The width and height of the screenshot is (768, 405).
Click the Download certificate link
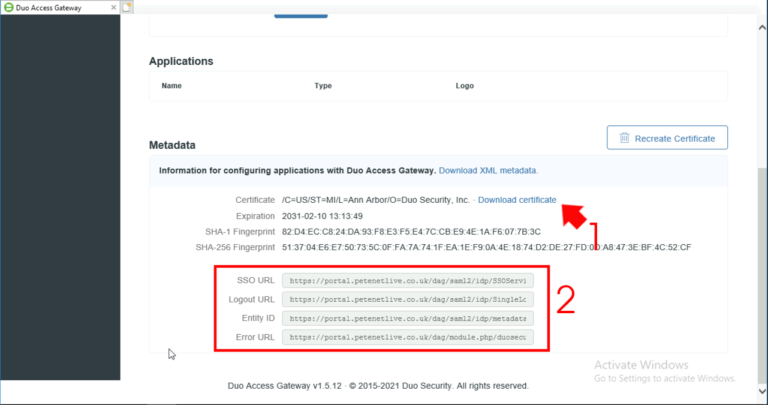pos(517,200)
